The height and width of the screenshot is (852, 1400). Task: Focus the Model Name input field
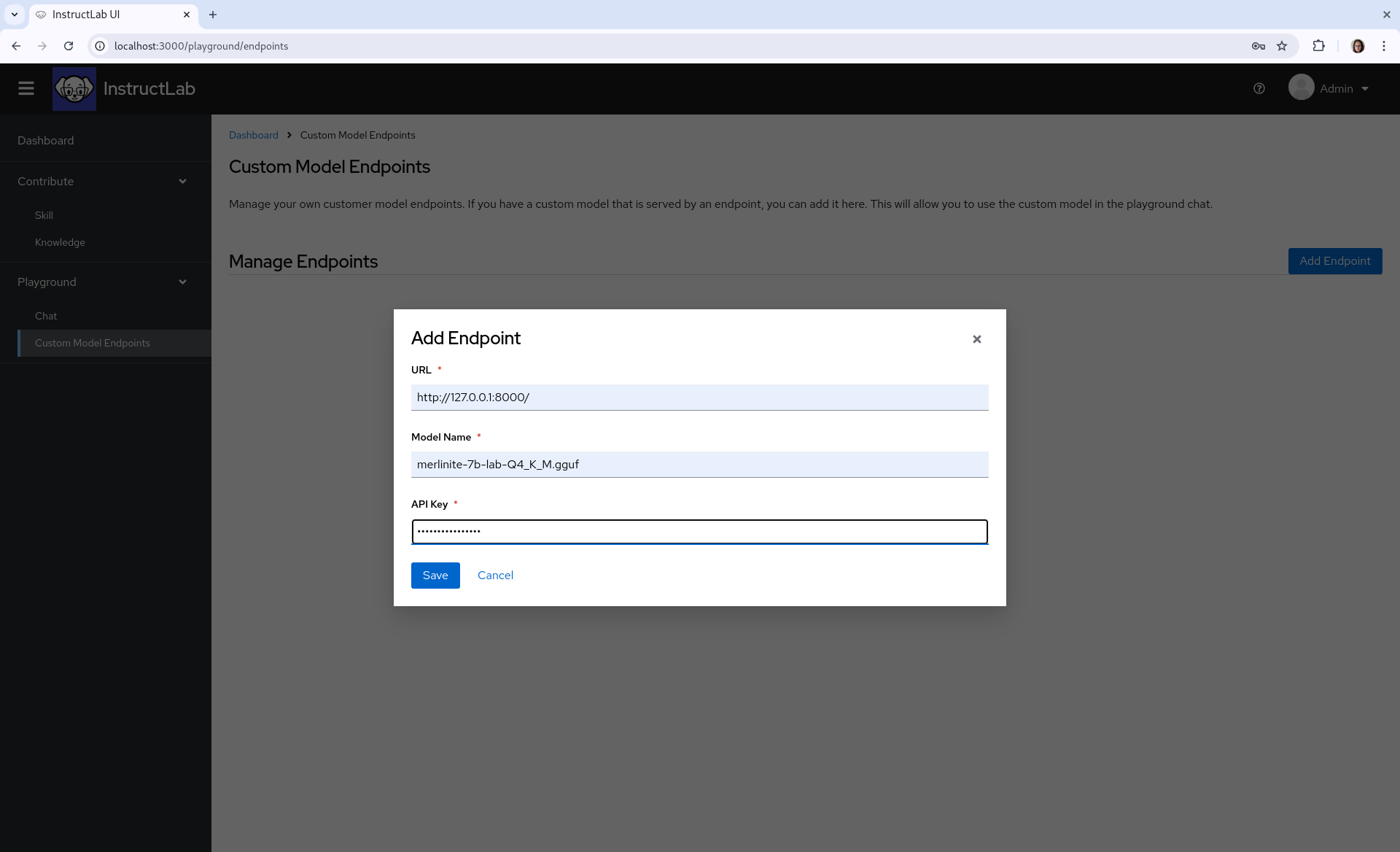[x=699, y=465]
